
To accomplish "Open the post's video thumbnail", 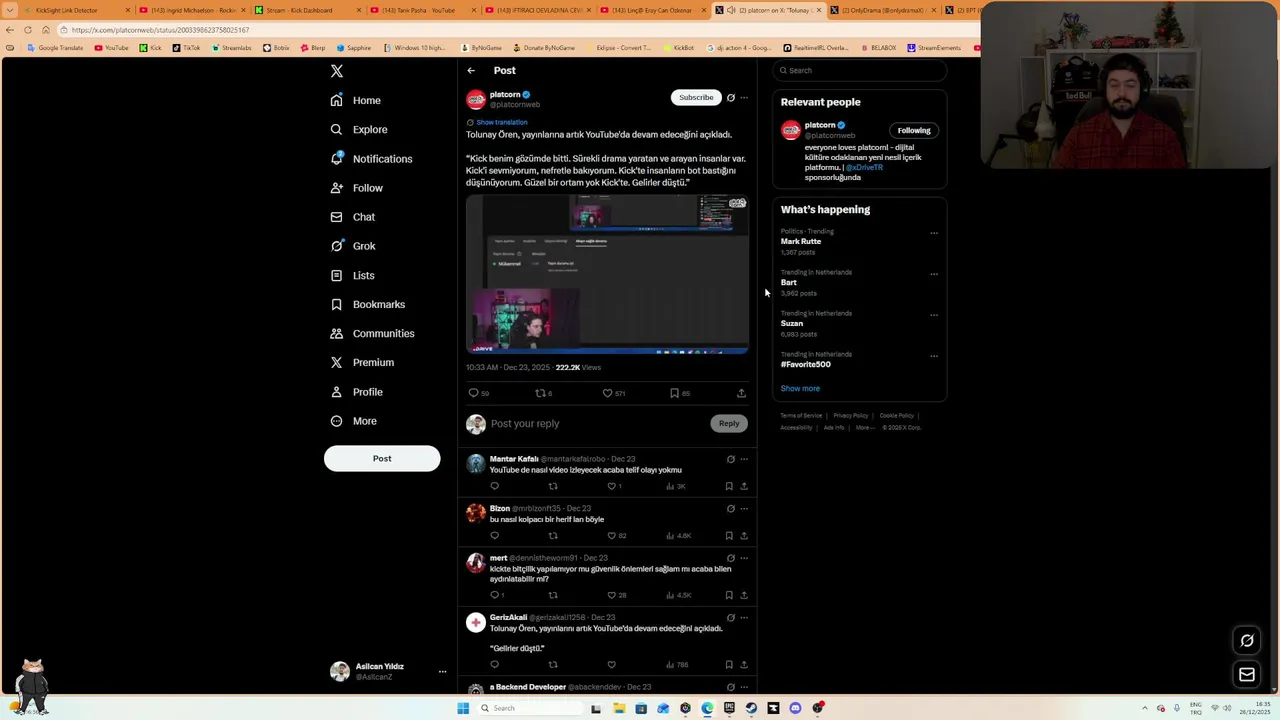I will tap(607, 274).
